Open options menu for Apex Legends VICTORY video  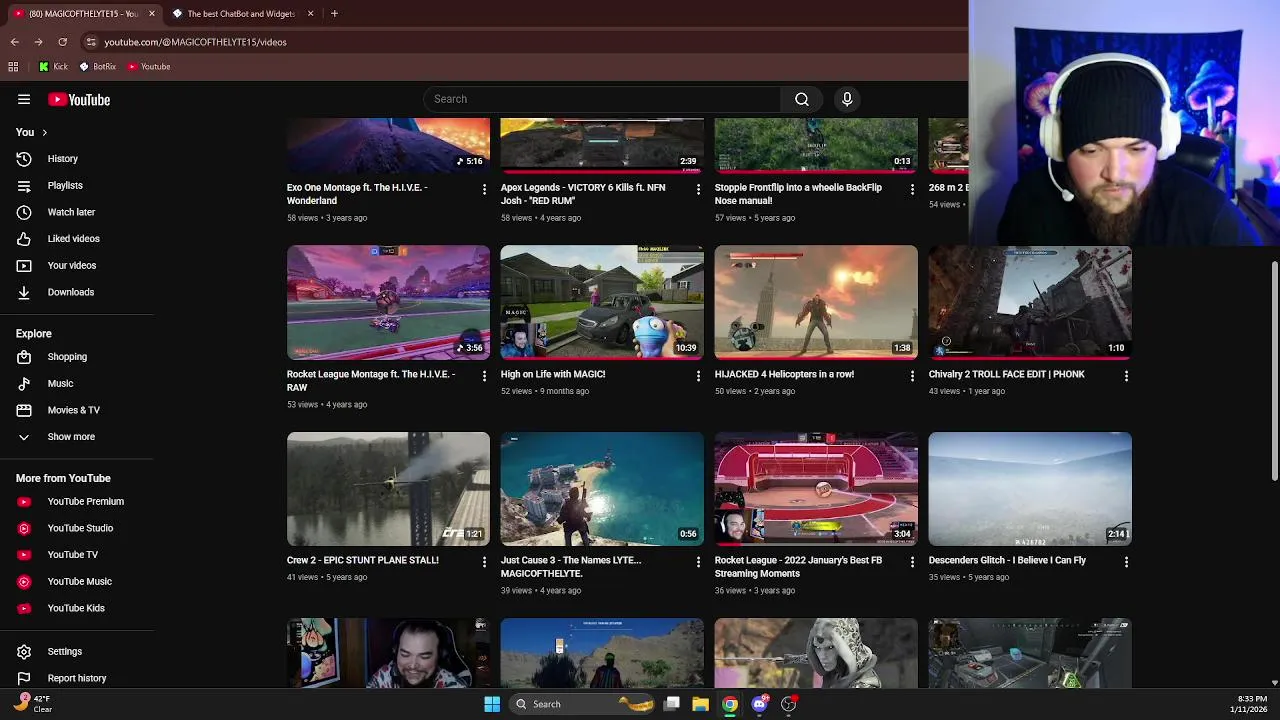698,189
